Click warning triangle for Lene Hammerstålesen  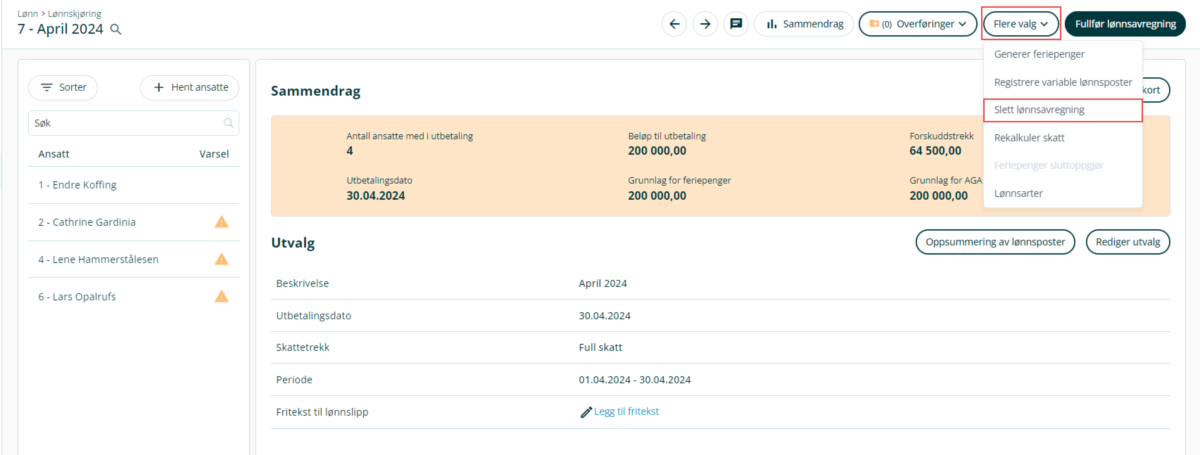point(222,259)
